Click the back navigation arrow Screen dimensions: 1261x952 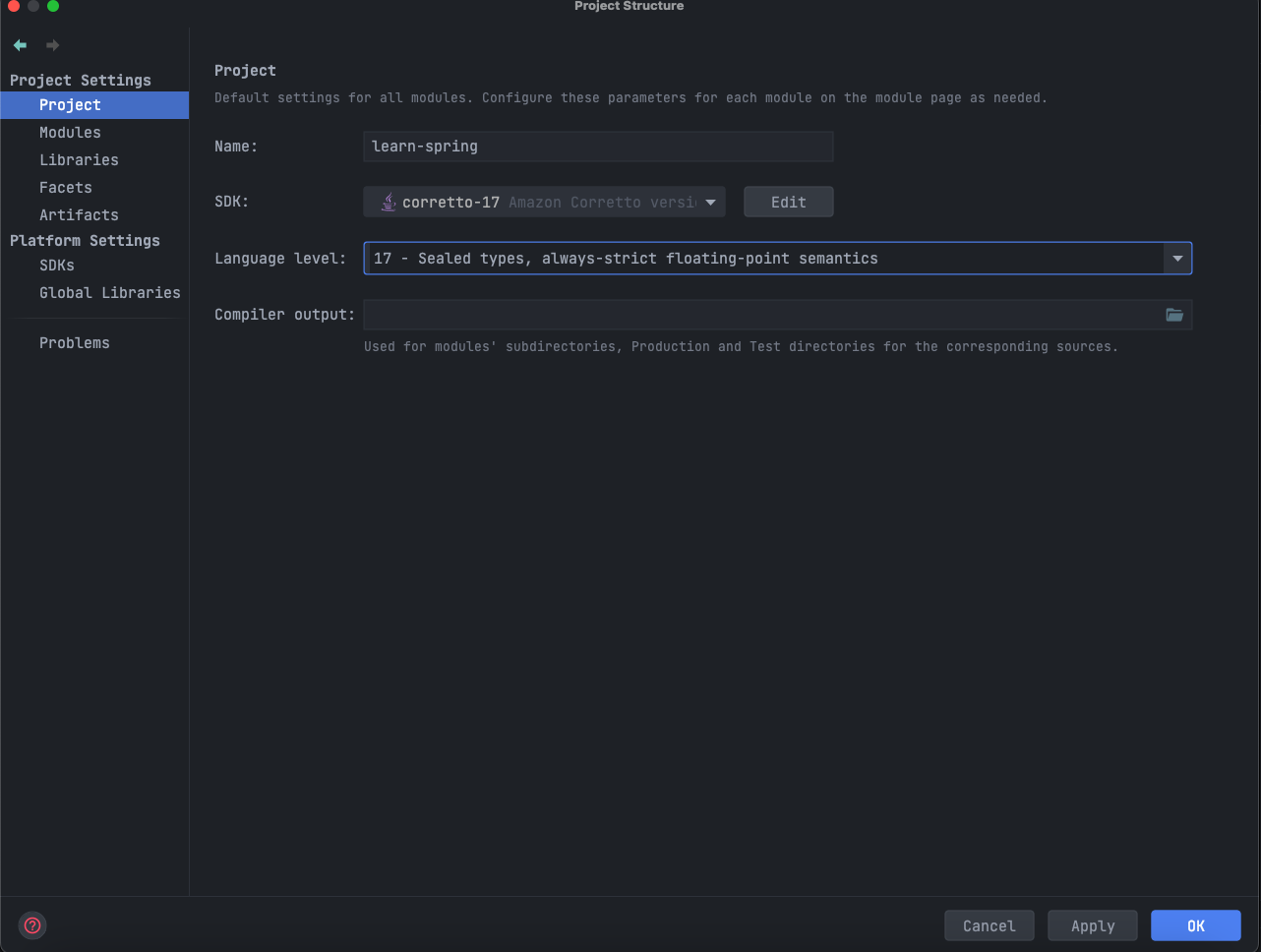tap(20, 45)
